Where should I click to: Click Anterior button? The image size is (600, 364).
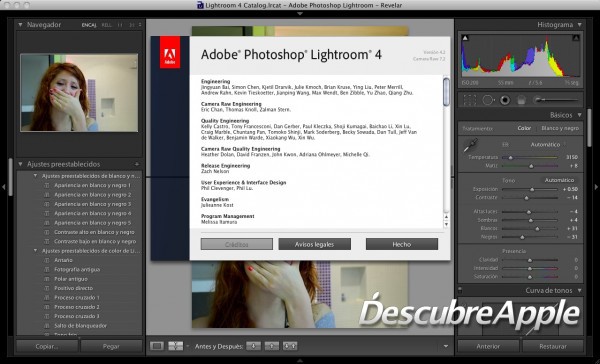point(488,346)
